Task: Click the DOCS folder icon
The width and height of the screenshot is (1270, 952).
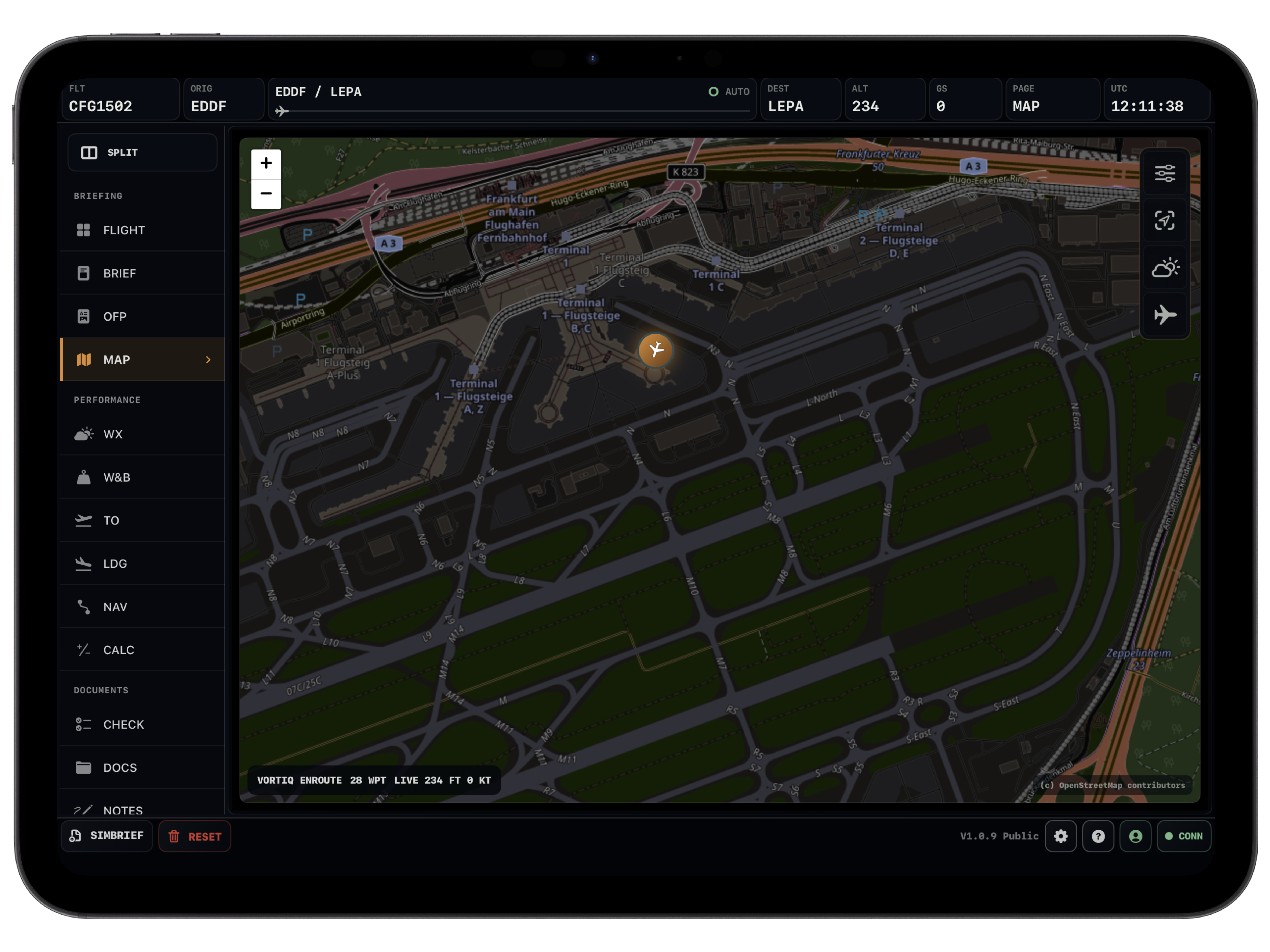Action: tap(83, 767)
